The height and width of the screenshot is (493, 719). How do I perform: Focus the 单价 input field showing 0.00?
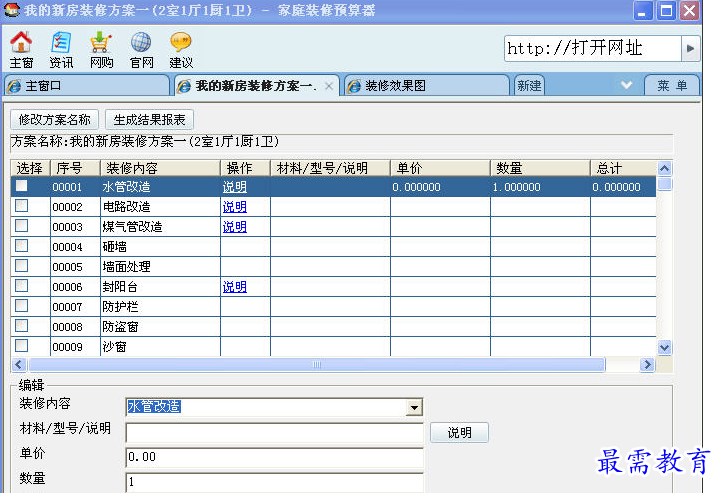(x=274, y=457)
